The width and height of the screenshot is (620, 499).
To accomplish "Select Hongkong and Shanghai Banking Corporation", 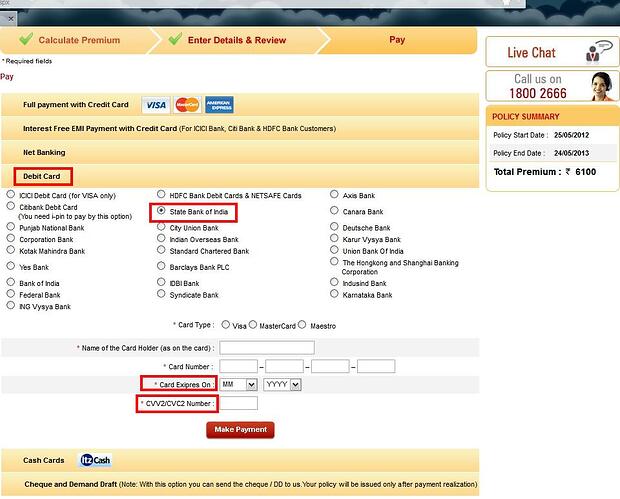I will coord(334,261).
